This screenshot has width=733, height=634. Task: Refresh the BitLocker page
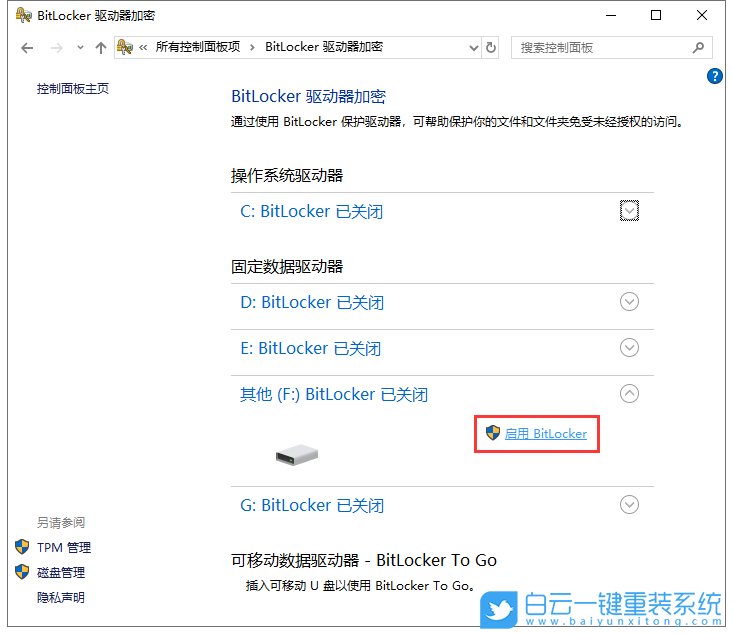(x=490, y=48)
